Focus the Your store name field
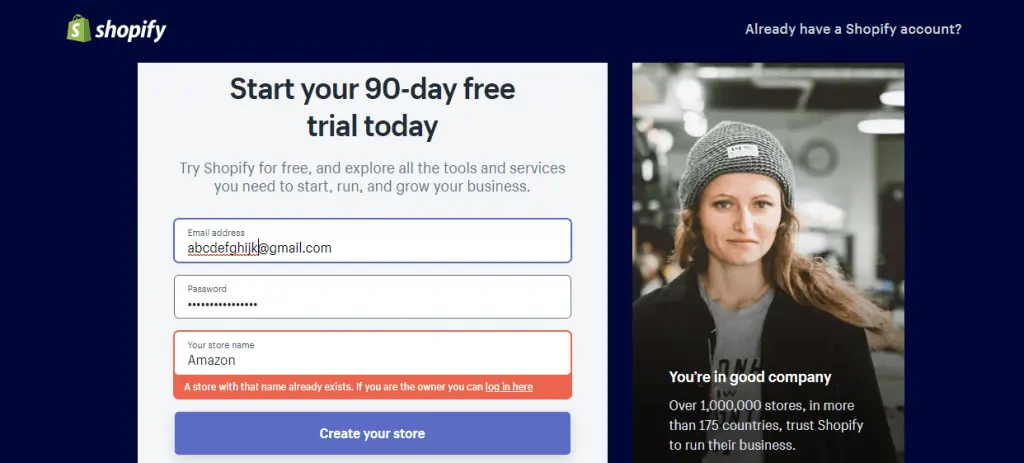Screen dimensions: 1024x463 (400, 354)
